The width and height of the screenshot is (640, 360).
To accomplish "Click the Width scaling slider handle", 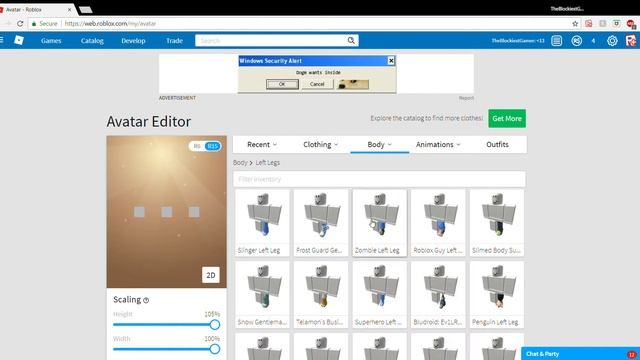I will (215, 349).
